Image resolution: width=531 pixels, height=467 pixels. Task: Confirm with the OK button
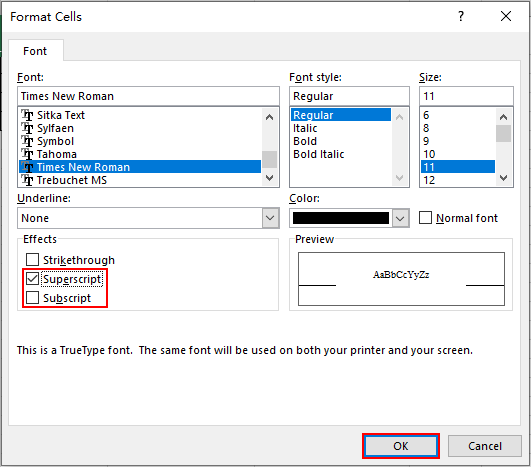(x=401, y=446)
